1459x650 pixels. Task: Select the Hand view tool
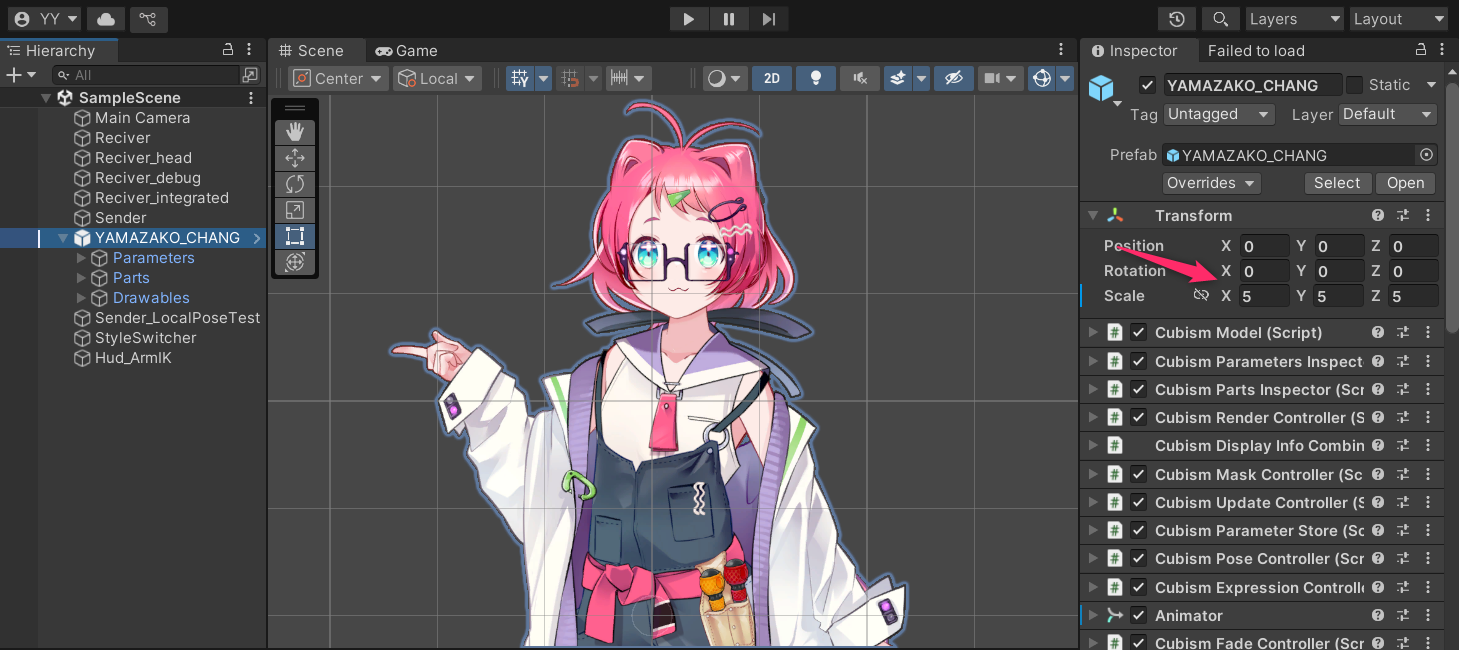(x=295, y=132)
